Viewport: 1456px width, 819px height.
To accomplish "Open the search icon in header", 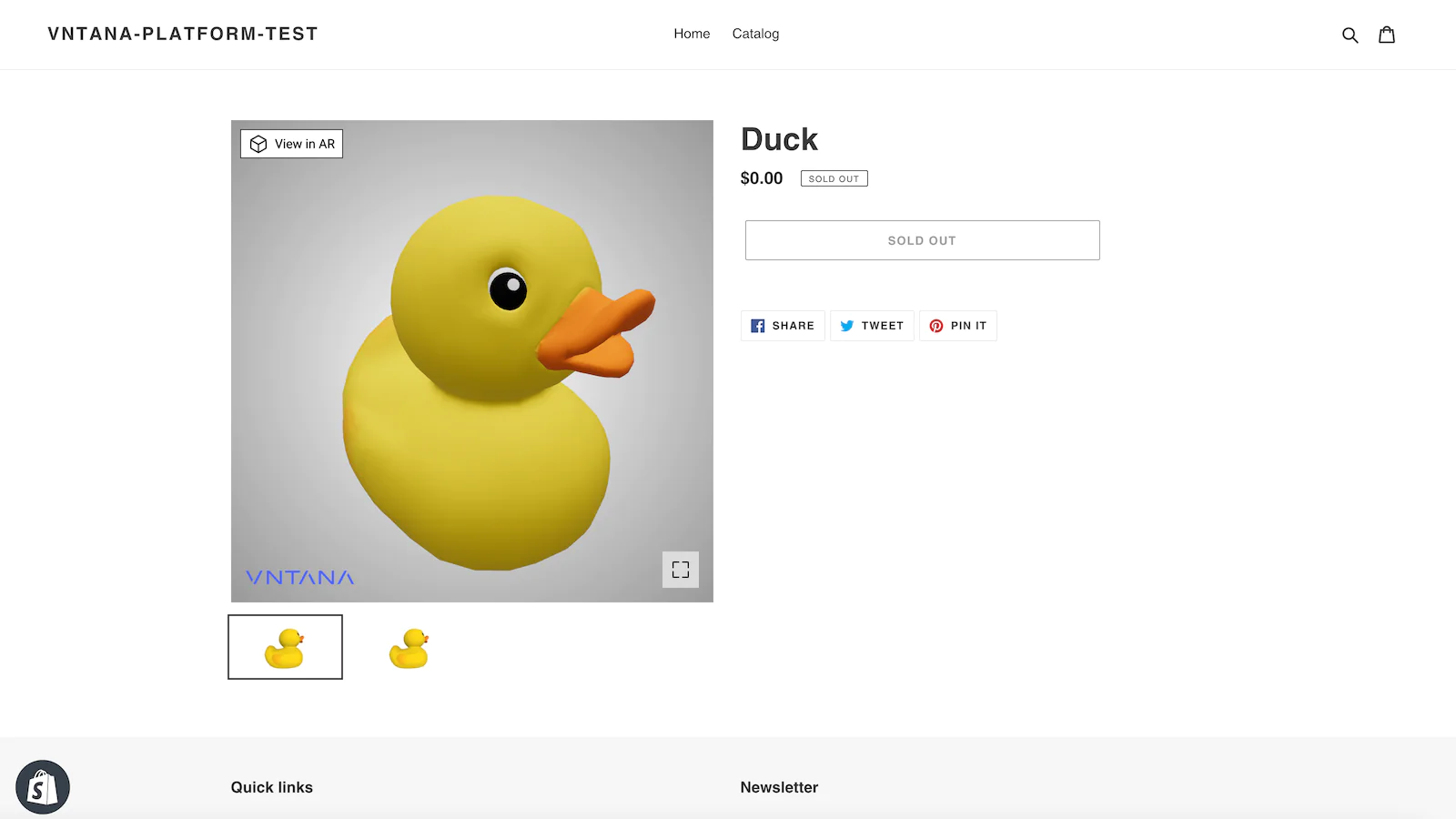I will coord(1350,35).
